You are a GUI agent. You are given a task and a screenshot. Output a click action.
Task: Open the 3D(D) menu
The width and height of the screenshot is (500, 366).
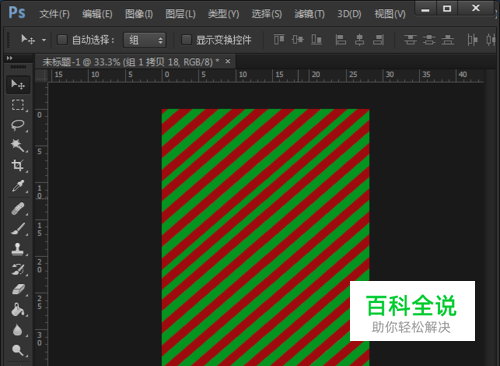(349, 14)
